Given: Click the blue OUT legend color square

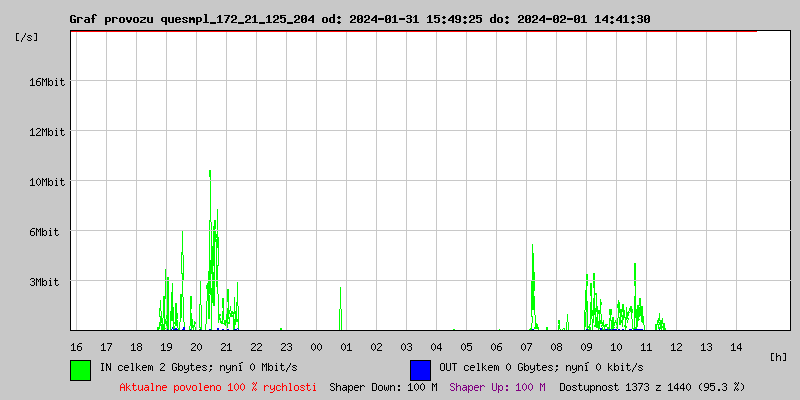Looking at the screenshot, I should pos(420,370).
